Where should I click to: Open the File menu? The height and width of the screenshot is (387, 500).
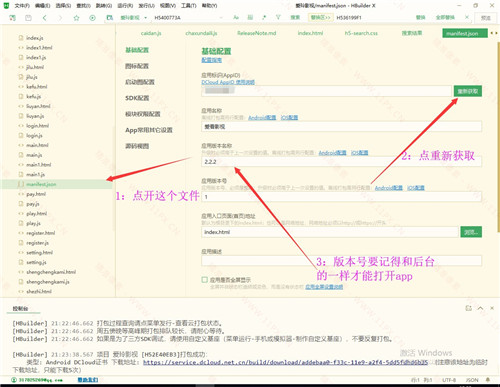coord(22,6)
